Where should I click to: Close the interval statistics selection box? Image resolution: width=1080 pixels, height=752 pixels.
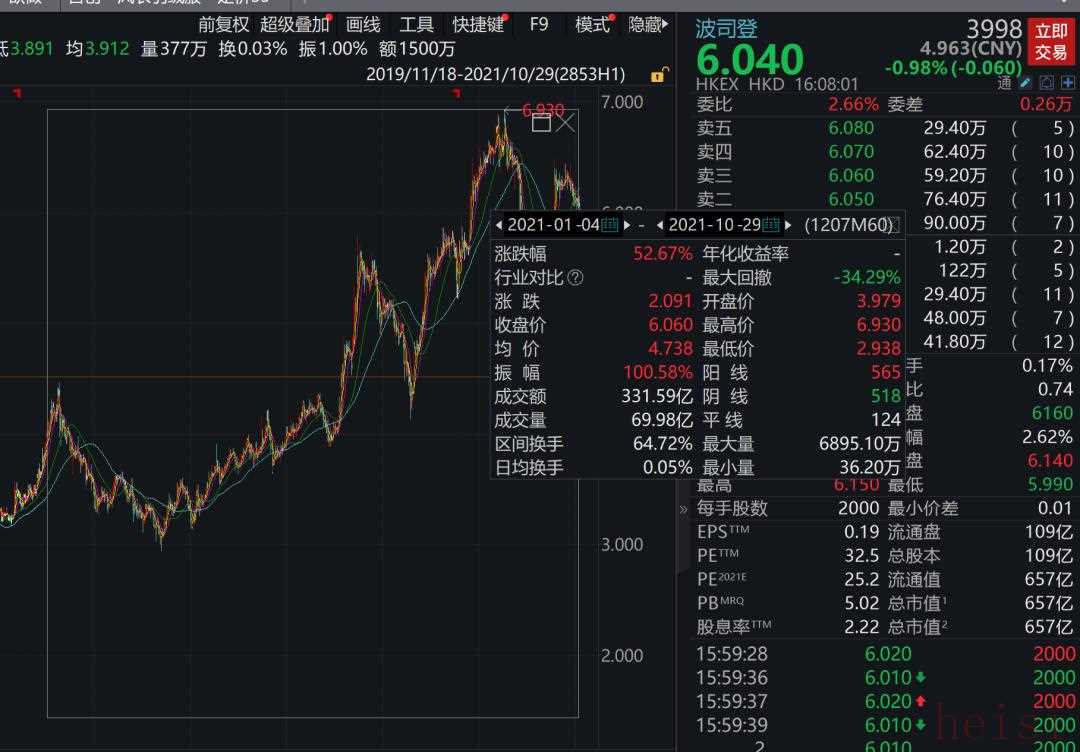565,123
